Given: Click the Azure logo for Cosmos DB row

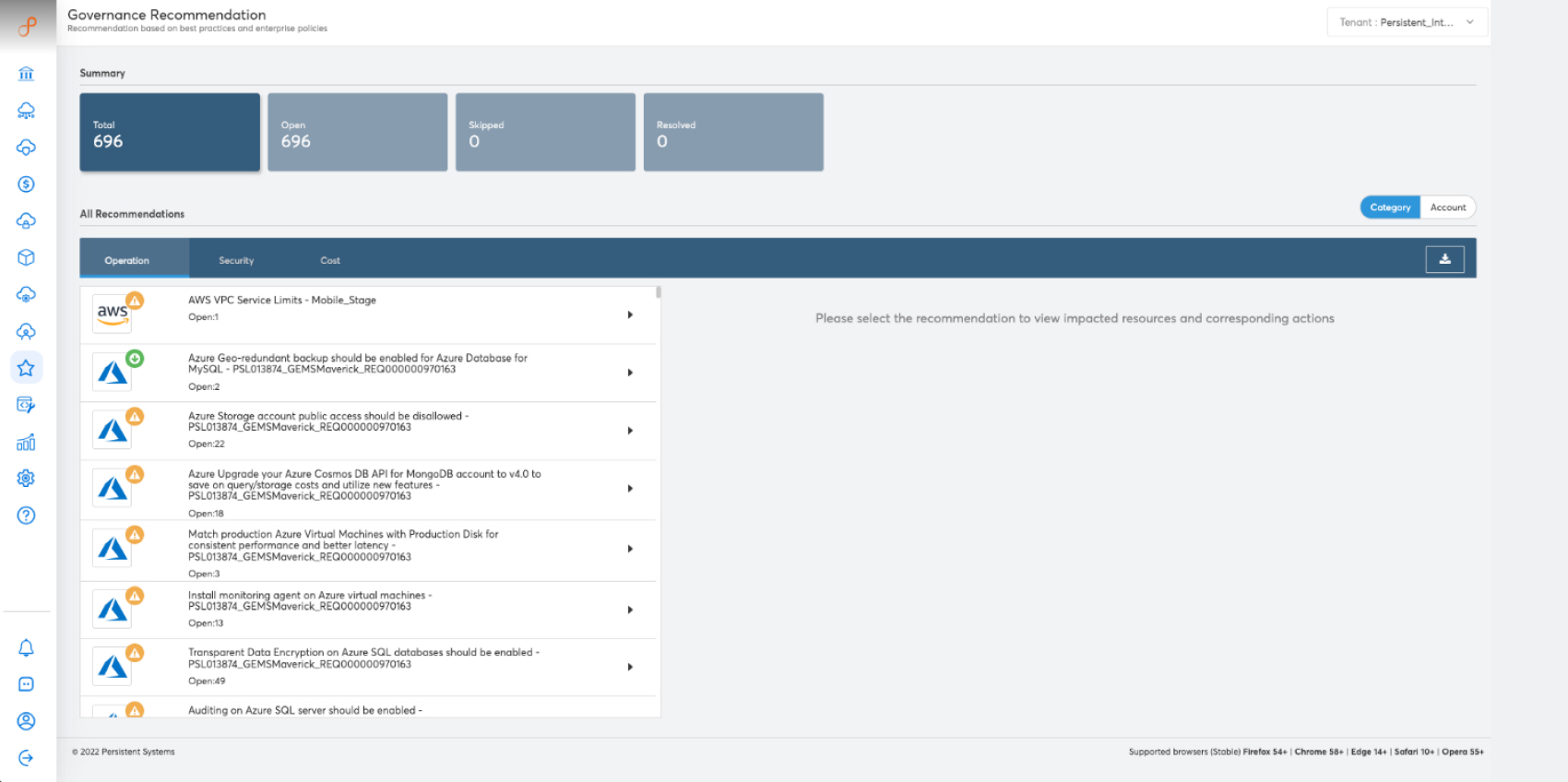Looking at the screenshot, I should (x=113, y=488).
